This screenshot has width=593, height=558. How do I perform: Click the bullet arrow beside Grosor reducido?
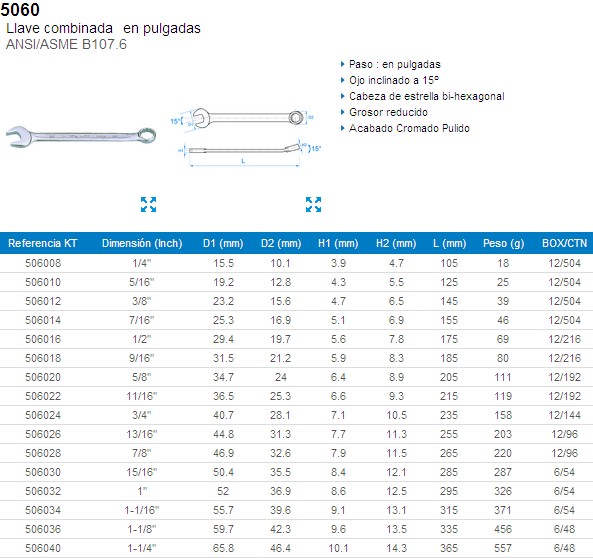click(343, 112)
